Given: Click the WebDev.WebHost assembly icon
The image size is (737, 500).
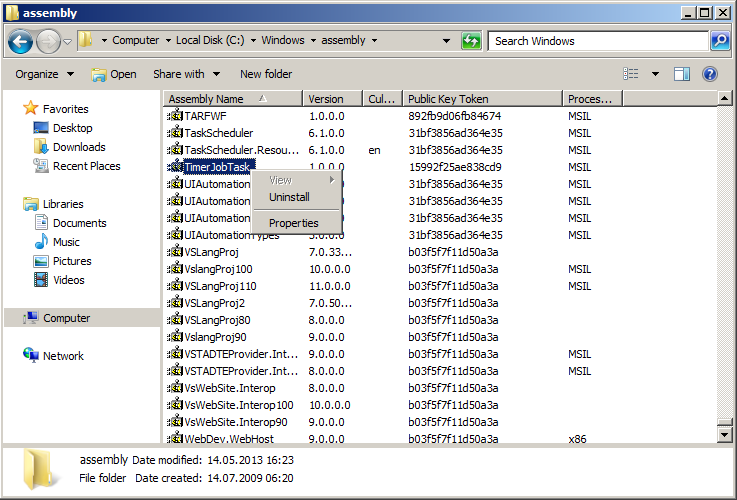Looking at the screenshot, I should pos(175,438).
